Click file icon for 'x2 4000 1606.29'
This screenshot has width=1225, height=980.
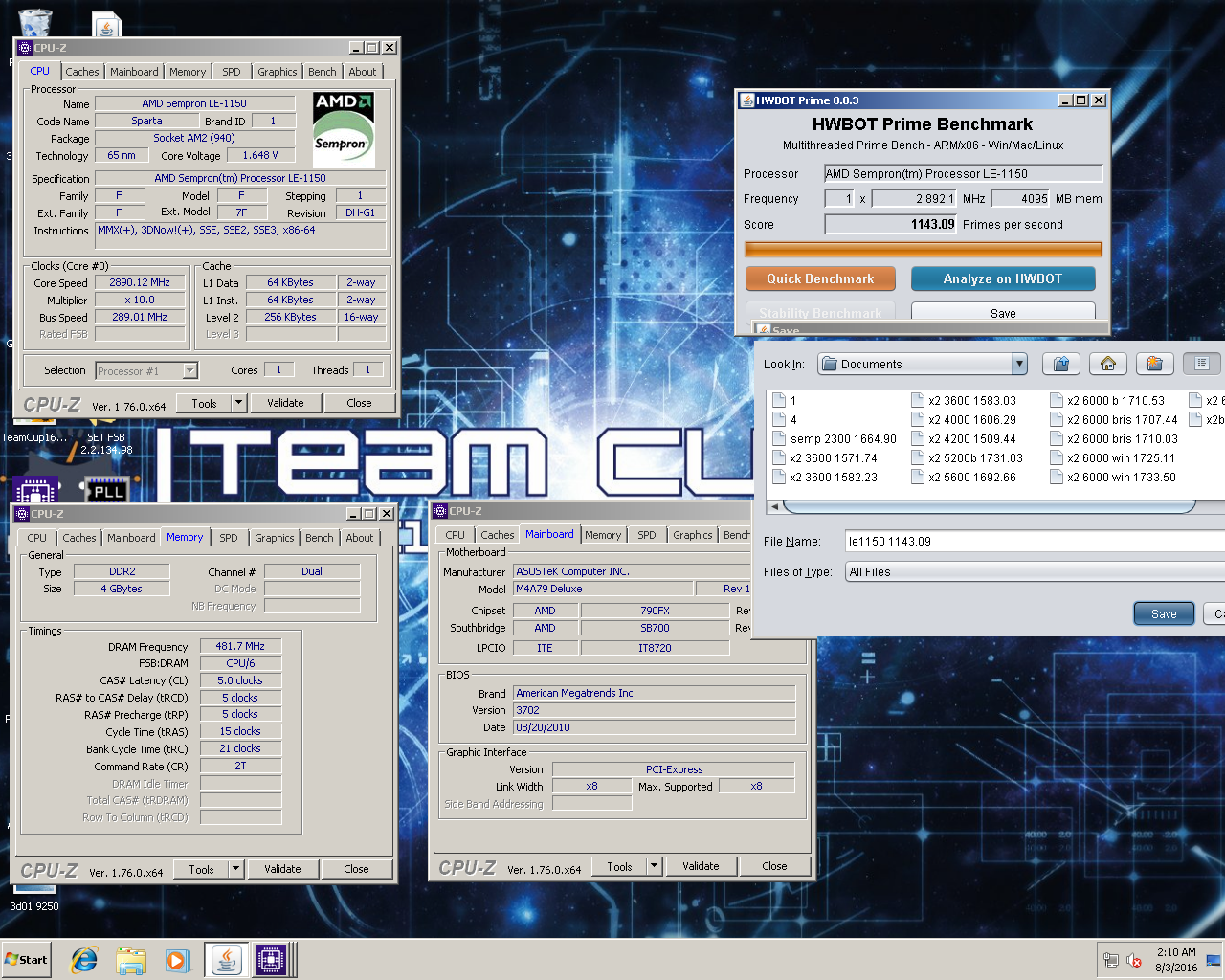pos(918,420)
